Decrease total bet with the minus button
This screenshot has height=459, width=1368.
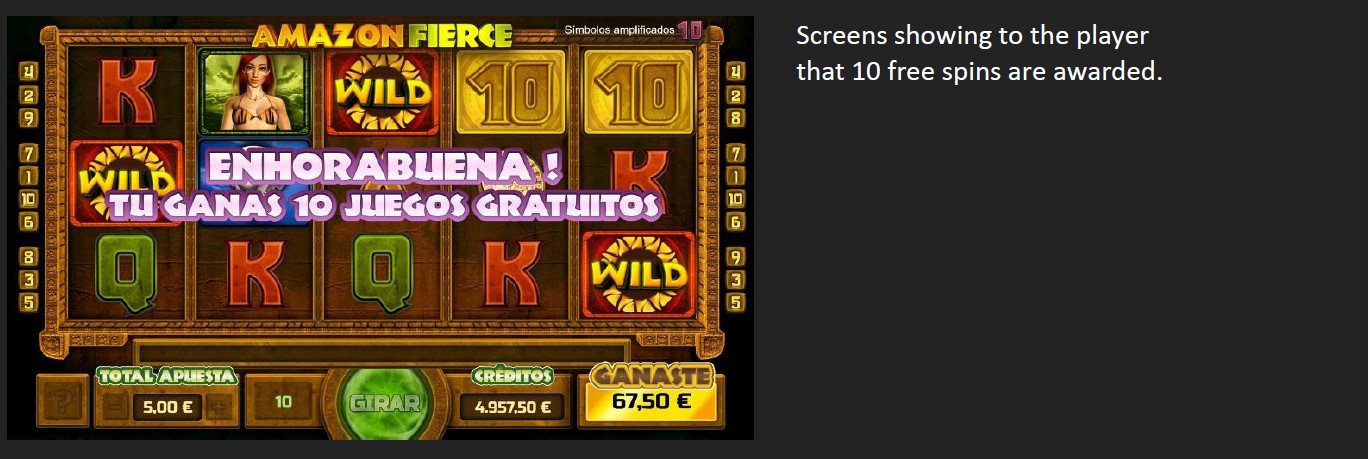[117, 407]
